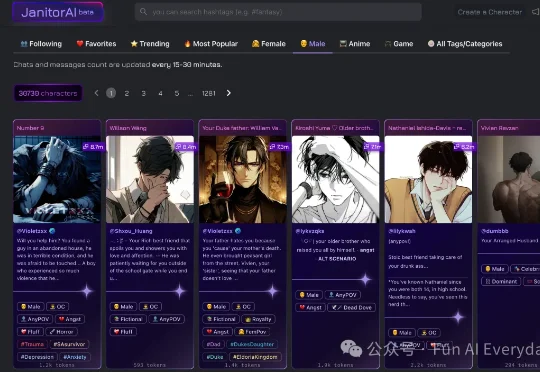Switch to the Following tab
The image size is (540, 372).
41,44
